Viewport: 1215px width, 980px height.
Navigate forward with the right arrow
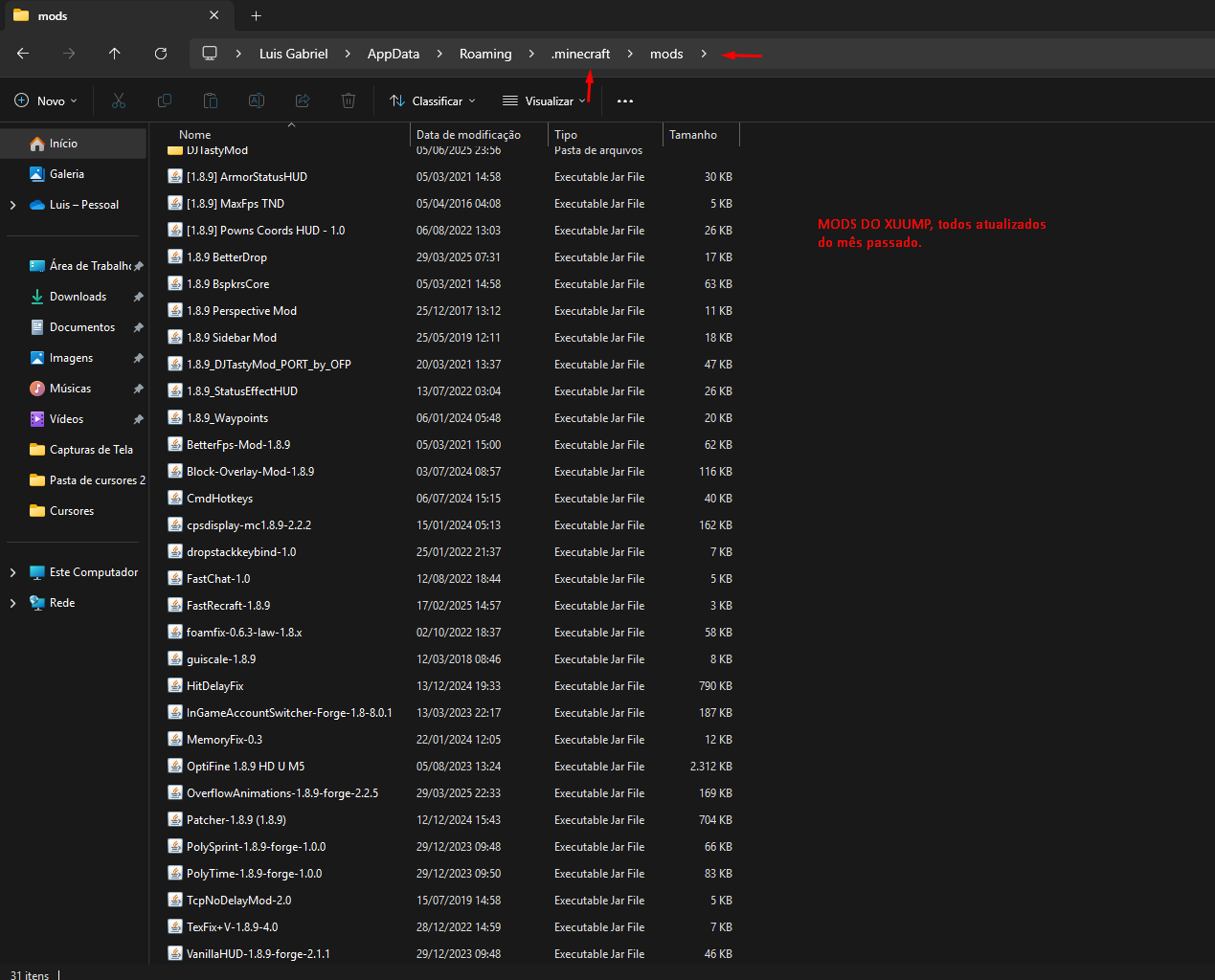tap(69, 54)
